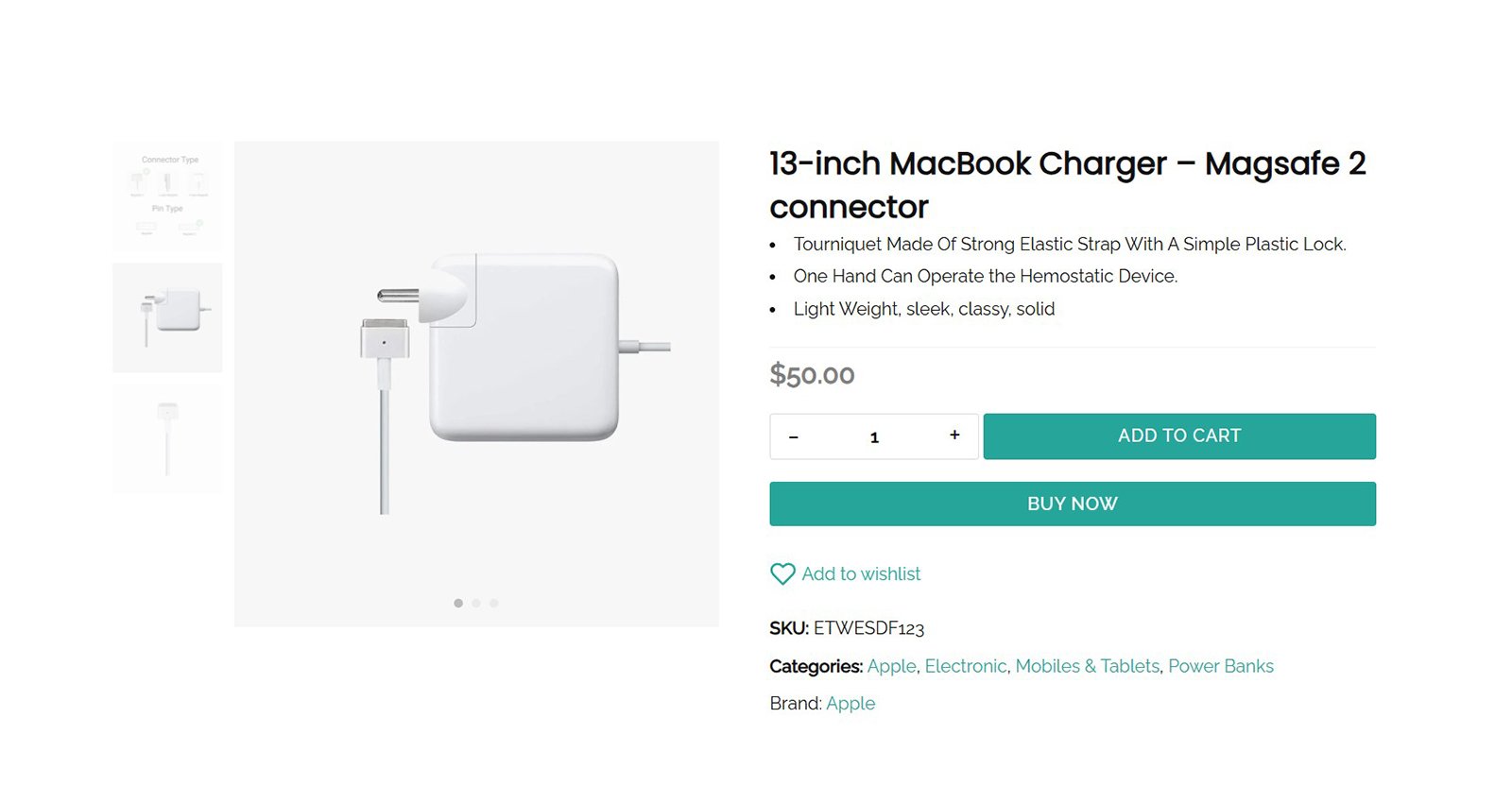Open the Power Banks category link
Screen dimensions: 1512x803
tap(1221, 666)
